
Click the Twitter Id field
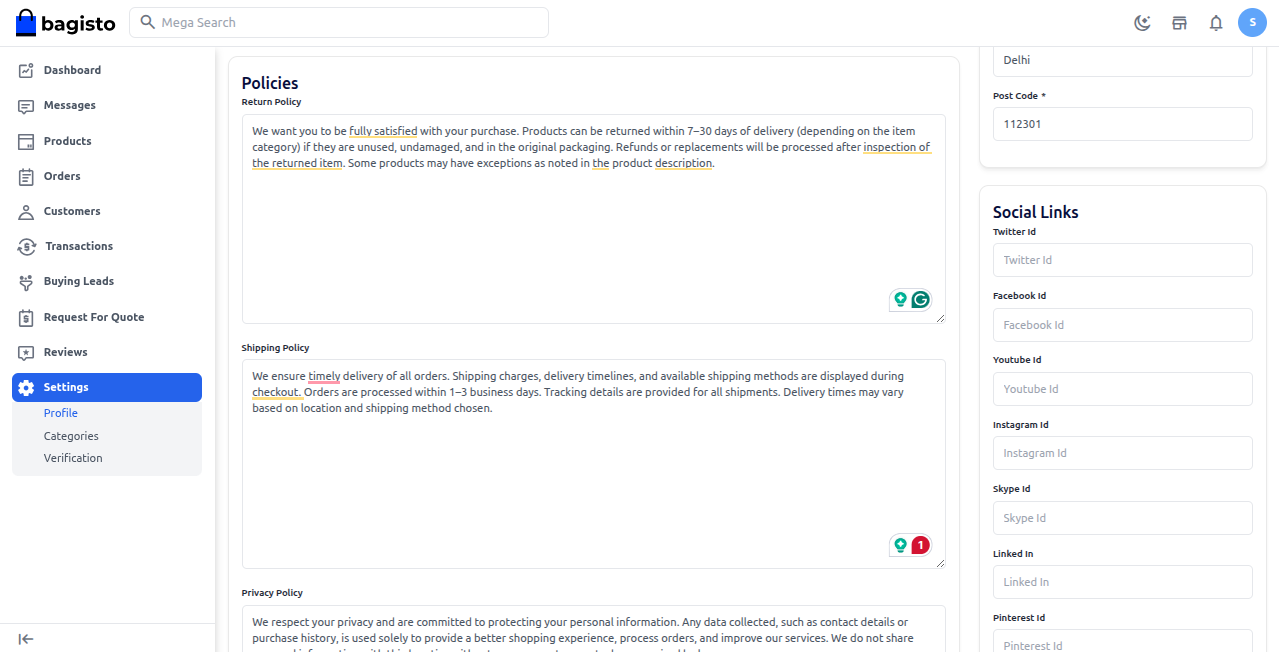click(1122, 260)
